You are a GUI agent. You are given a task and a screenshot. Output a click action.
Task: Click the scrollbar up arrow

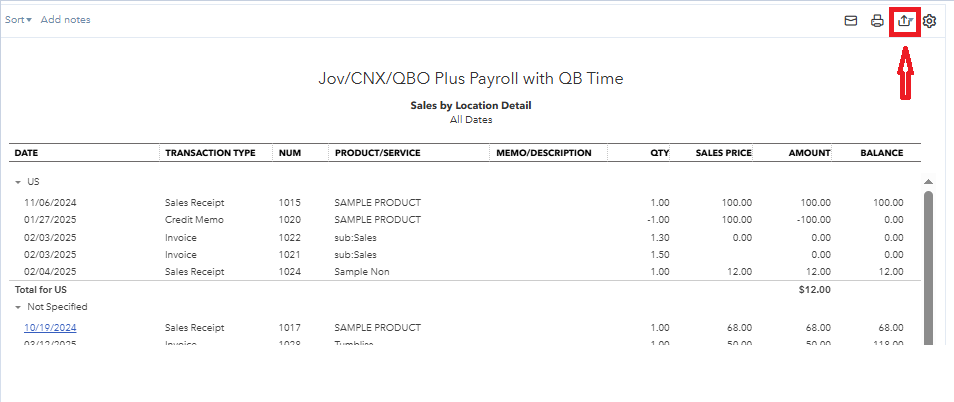(x=928, y=182)
